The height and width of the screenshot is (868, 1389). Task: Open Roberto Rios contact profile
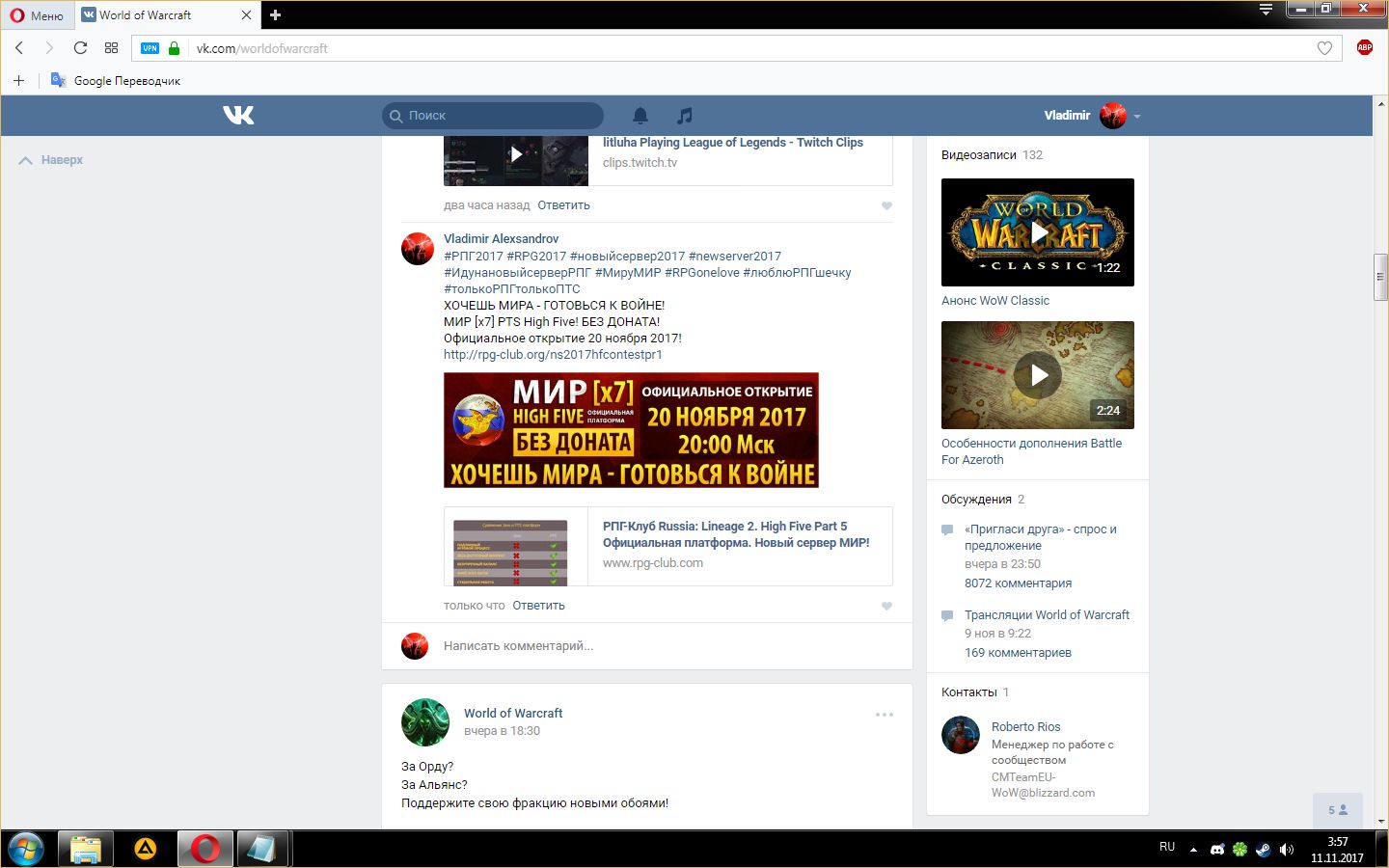point(1025,727)
